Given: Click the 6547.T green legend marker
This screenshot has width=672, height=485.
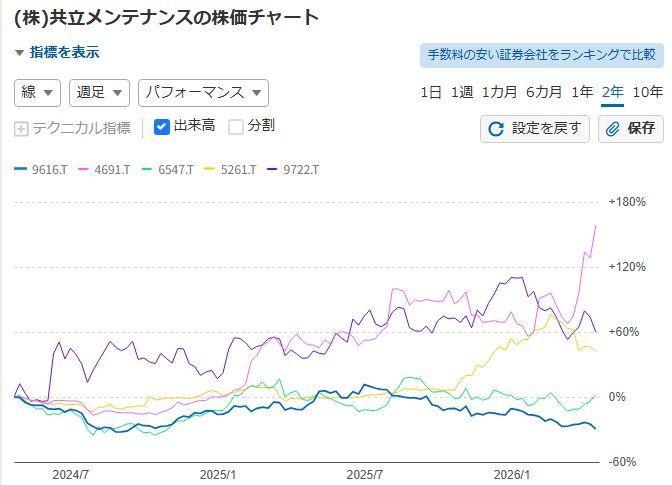Looking at the screenshot, I should pyautogui.click(x=146, y=170).
